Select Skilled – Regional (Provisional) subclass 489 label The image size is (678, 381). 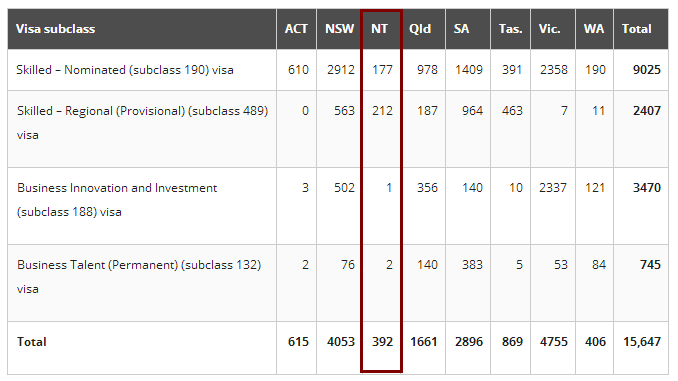[143, 123]
